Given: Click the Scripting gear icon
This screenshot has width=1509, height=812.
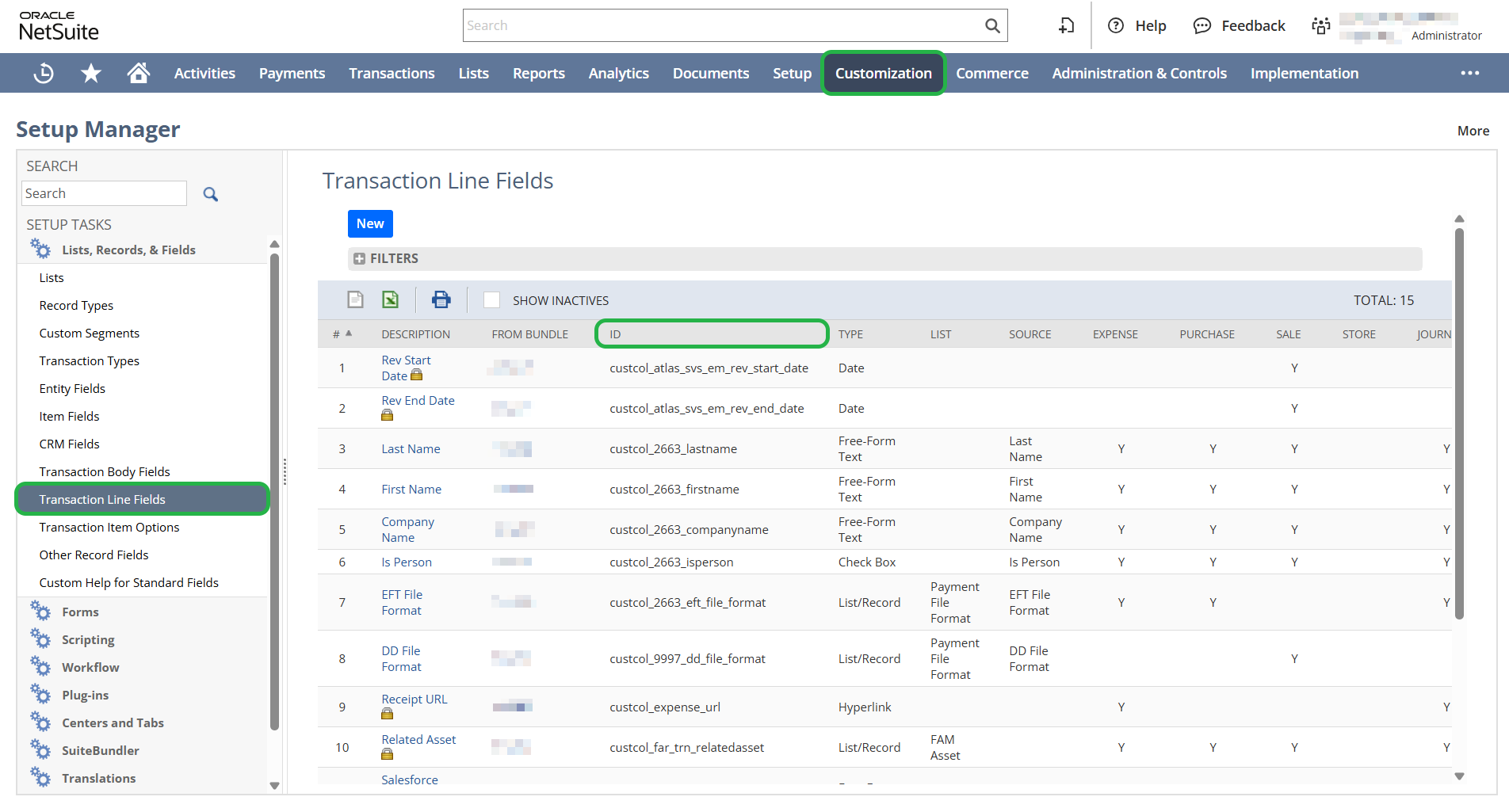Looking at the screenshot, I should (x=40, y=639).
